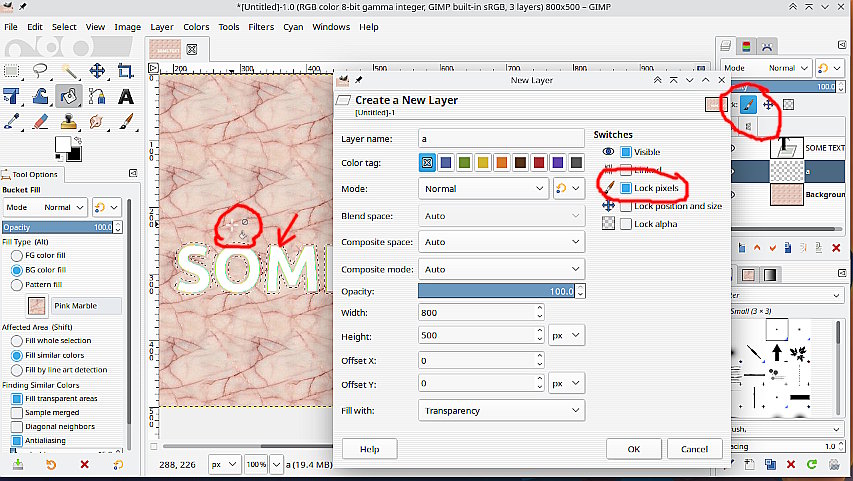Refresh brushes with green arrow icon

click(x=812, y=464)
